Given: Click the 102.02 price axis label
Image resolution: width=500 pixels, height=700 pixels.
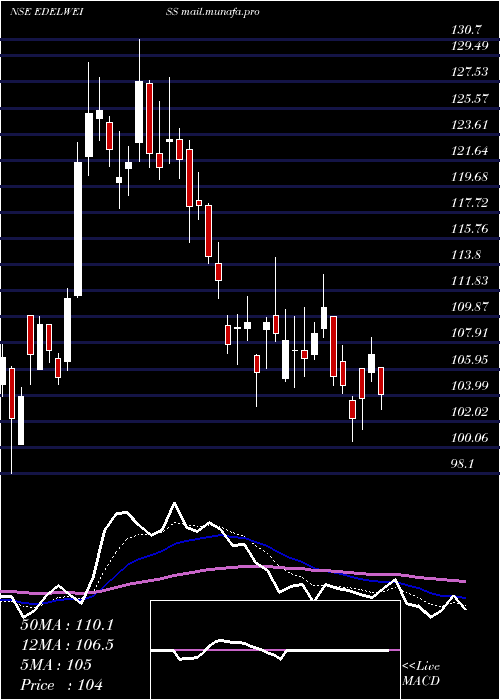Looking at the screenshot, I should pos(470,412).
